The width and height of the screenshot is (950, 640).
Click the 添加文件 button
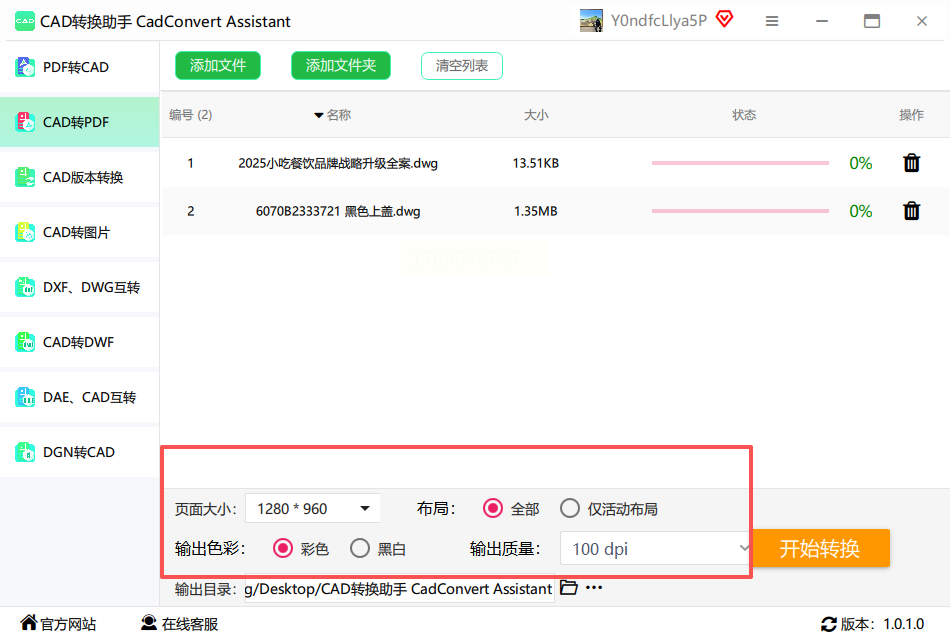[218, 65]
